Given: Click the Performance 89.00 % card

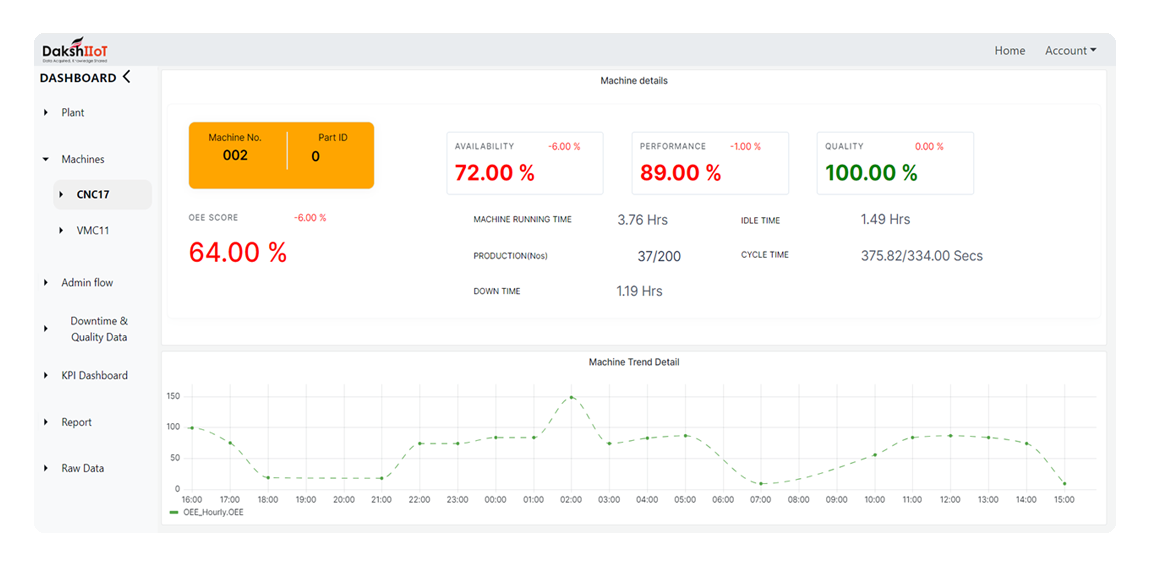Looking at the screenshot, I should (x=709, y=162).
